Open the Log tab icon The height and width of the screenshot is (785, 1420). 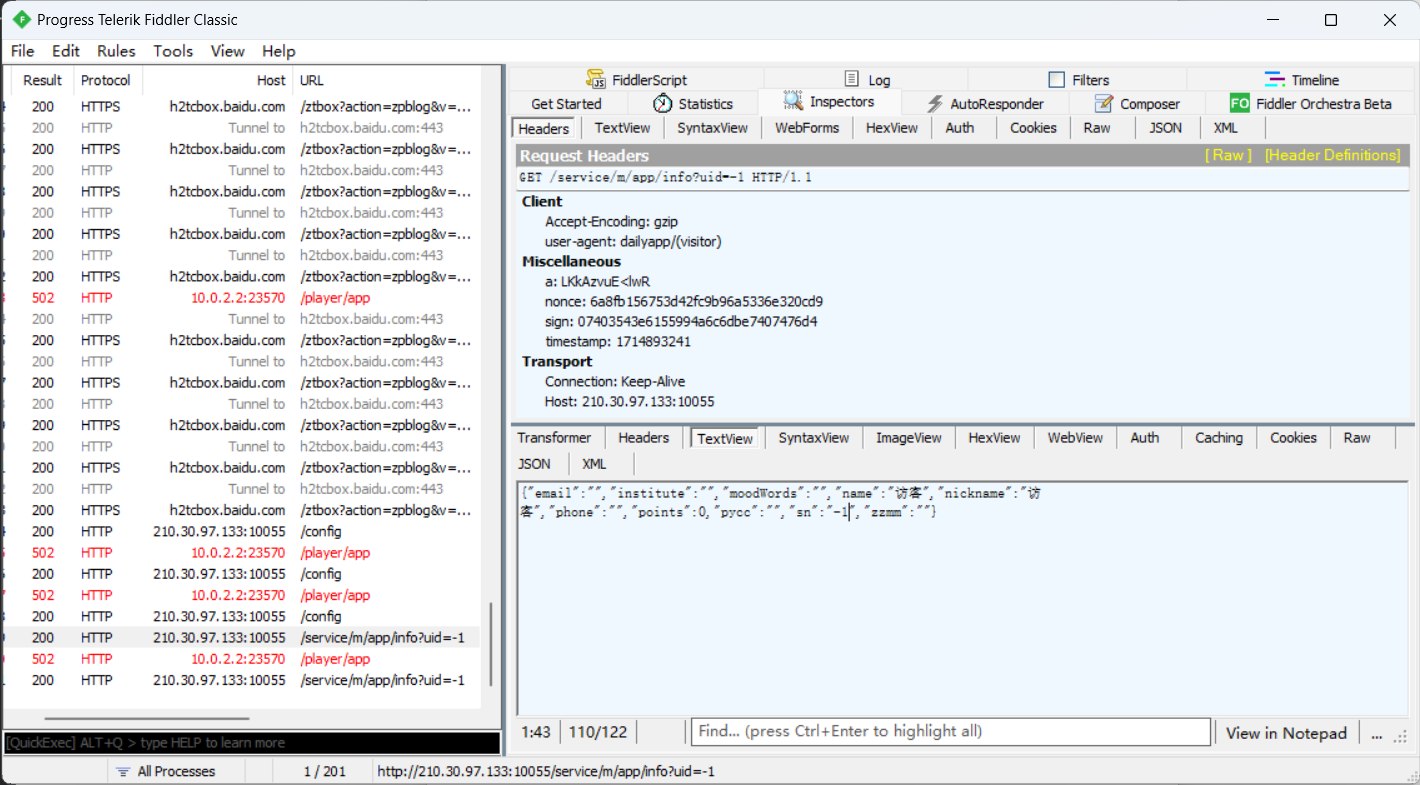[x=852, y=79]
